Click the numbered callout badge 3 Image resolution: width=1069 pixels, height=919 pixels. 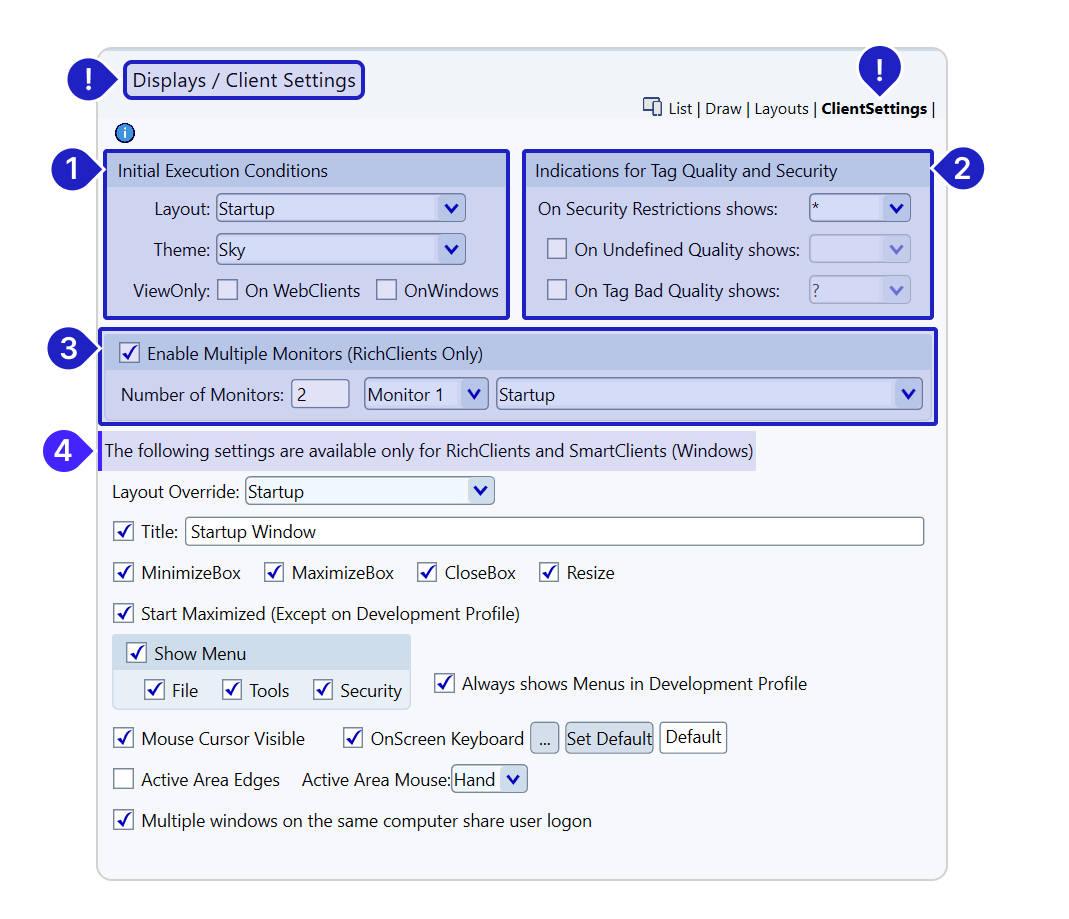tap(68, 349)
